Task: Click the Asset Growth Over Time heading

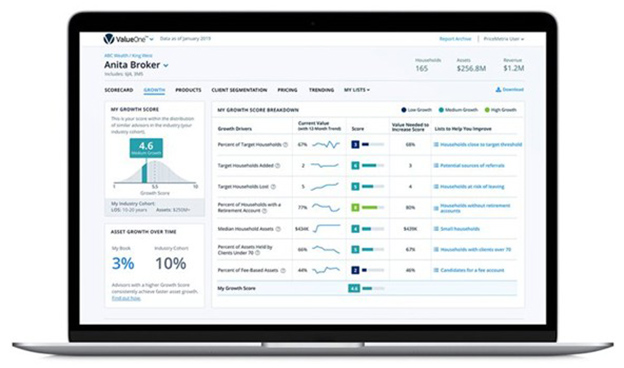Action: [x=144, y=232]
